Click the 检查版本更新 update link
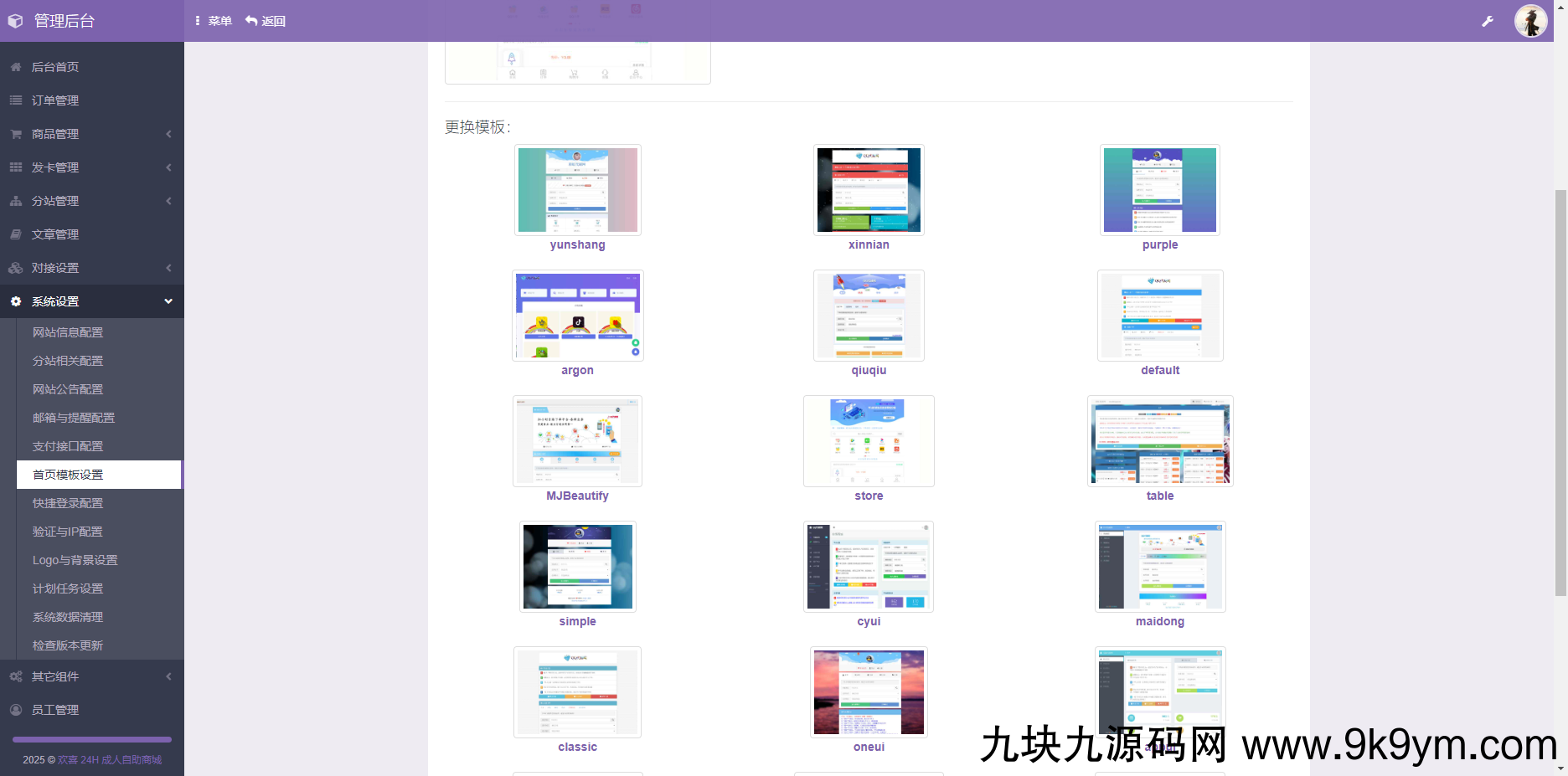 pyautogui.click(x=67, y=645)
